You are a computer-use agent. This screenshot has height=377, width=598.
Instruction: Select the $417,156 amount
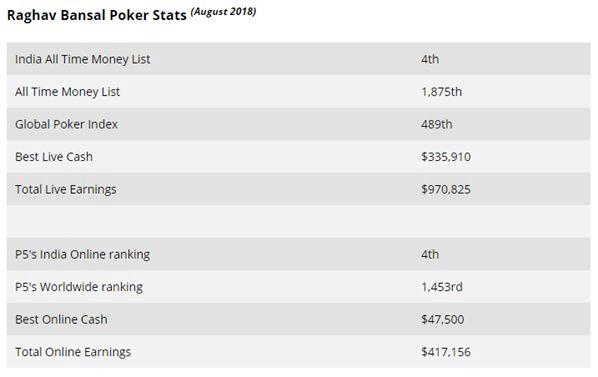pos(446,352)
